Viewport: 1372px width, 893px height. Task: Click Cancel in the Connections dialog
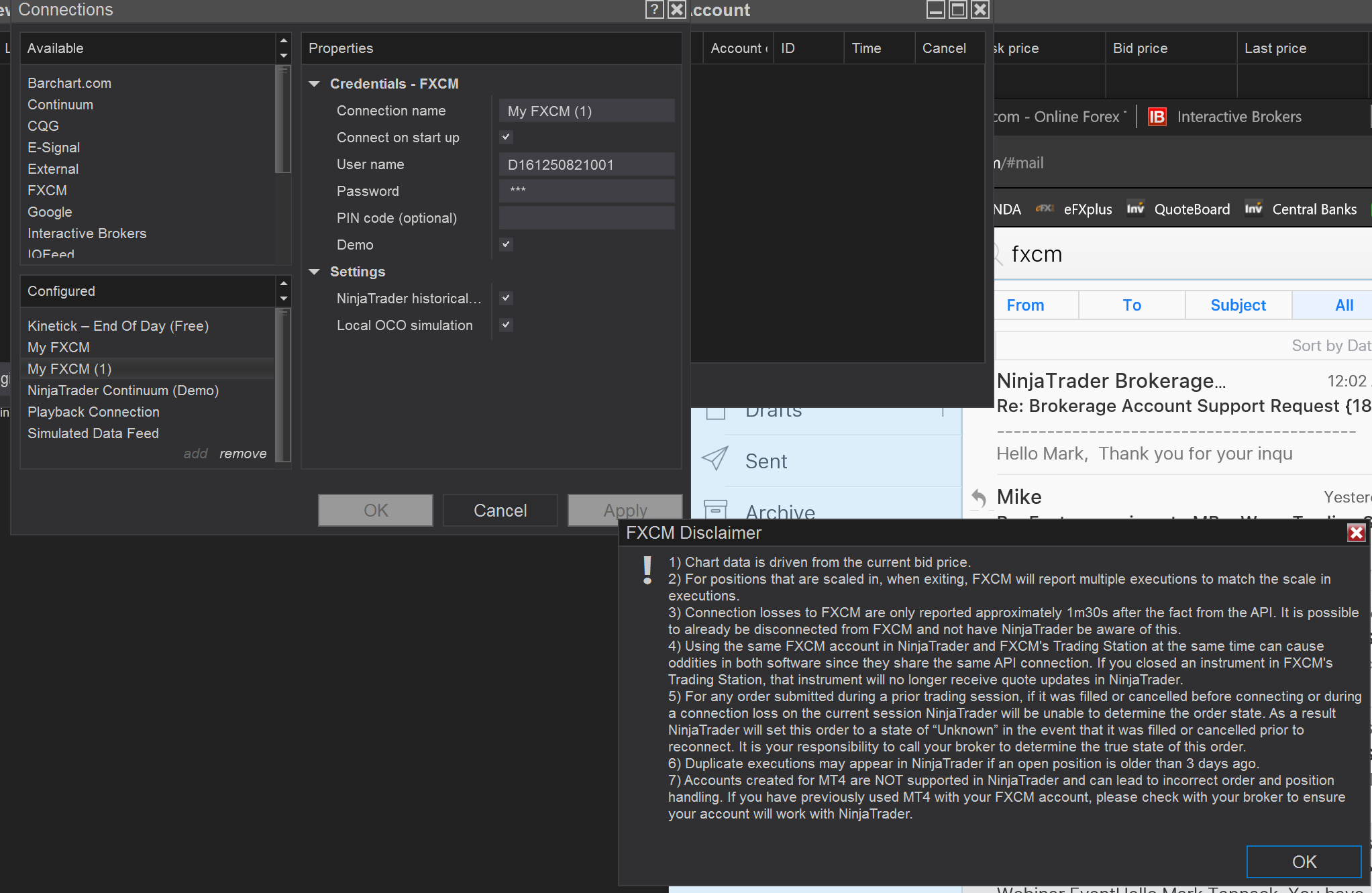pyautogui.click(x=500, y=511)
